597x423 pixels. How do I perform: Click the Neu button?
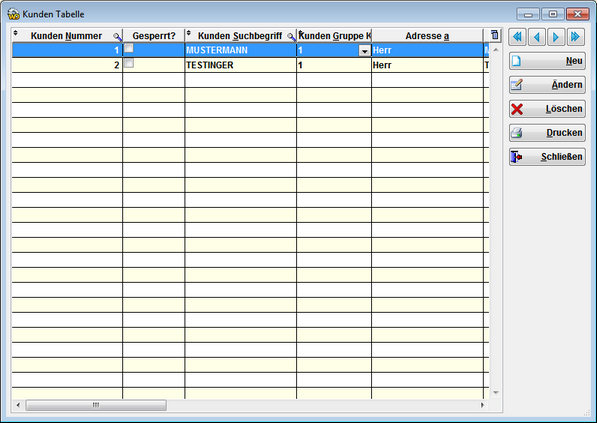(x=547, y=61)
